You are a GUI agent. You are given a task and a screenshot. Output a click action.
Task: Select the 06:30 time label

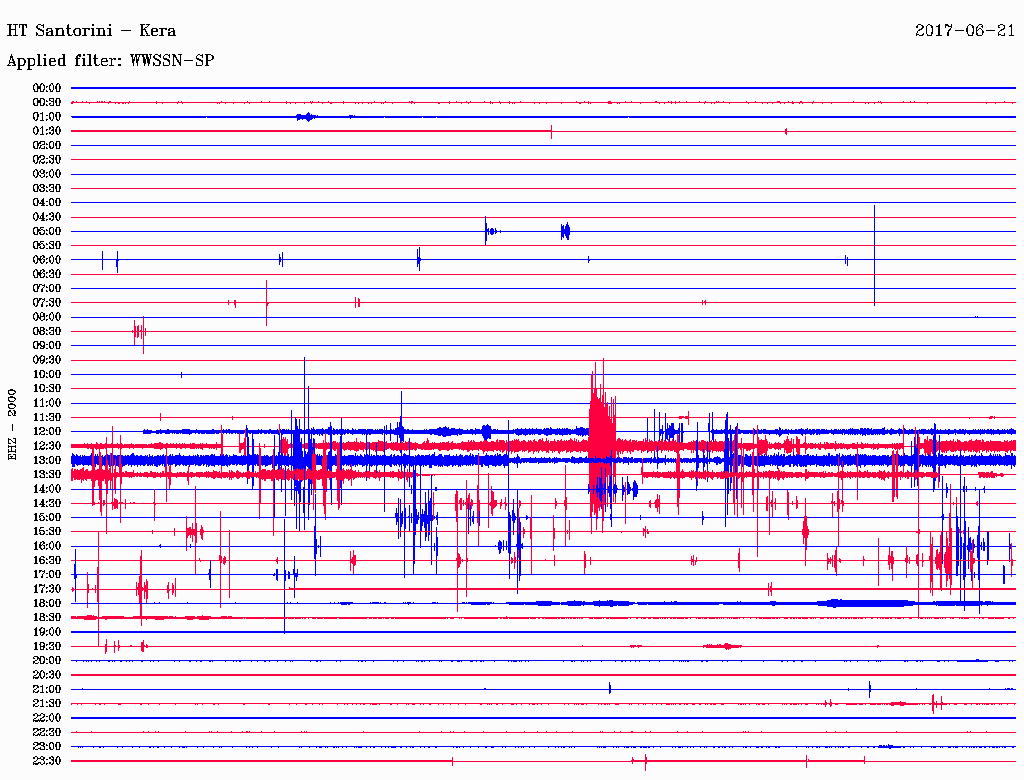(x=46, y=274)
